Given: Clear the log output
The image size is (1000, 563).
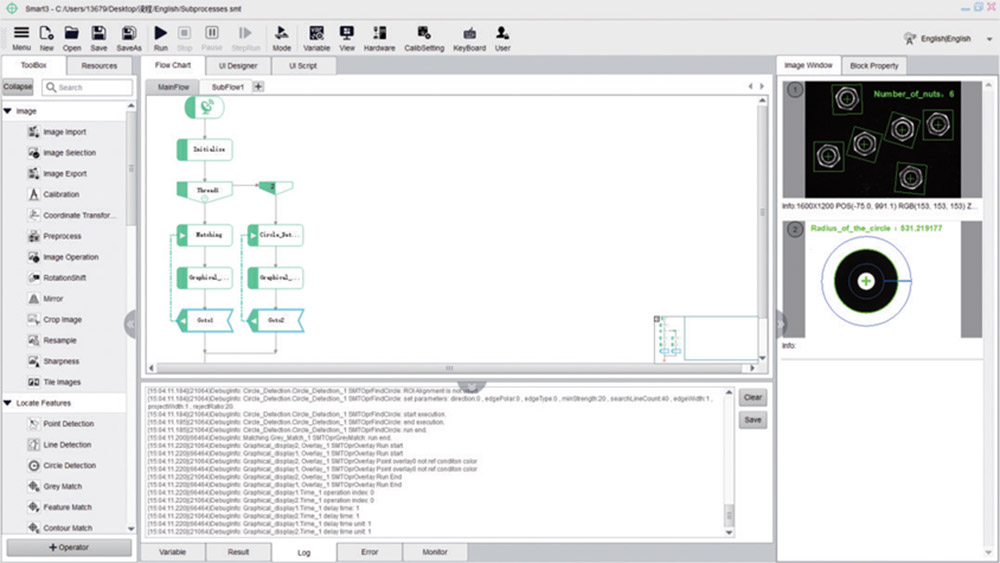Looking at the screenshot, I should (x=753, y=397).
